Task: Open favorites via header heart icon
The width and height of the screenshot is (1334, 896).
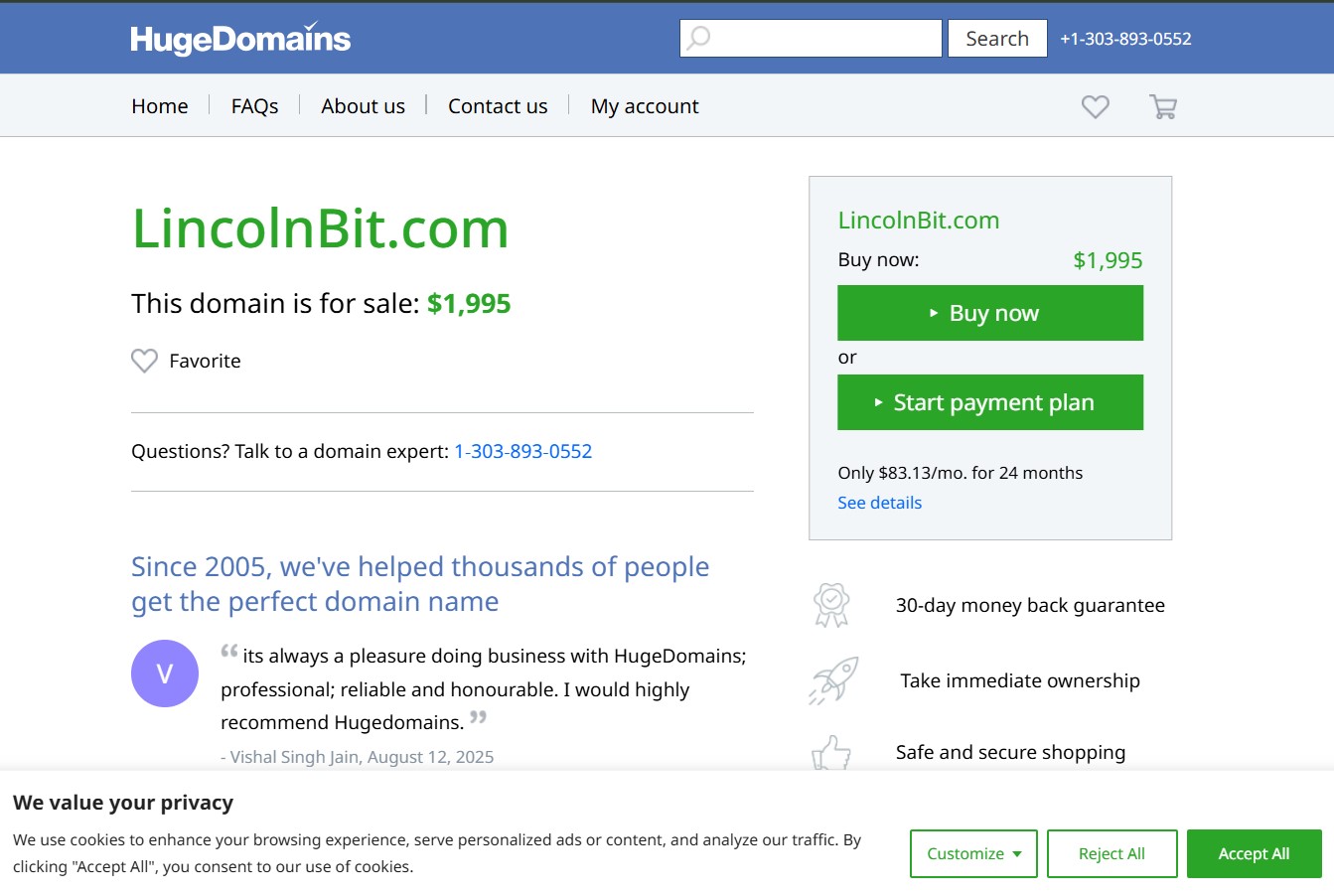Action: tap(1095, 106)
